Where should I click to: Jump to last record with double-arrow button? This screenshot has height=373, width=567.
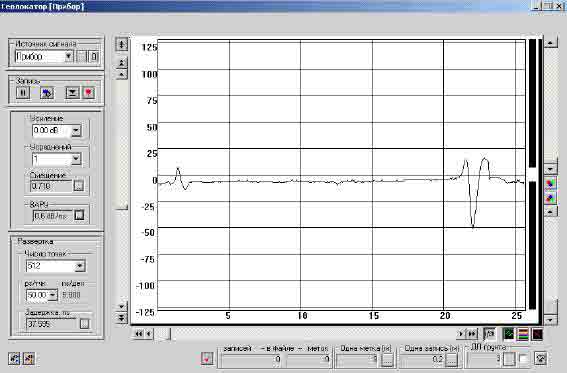[472, 334]
